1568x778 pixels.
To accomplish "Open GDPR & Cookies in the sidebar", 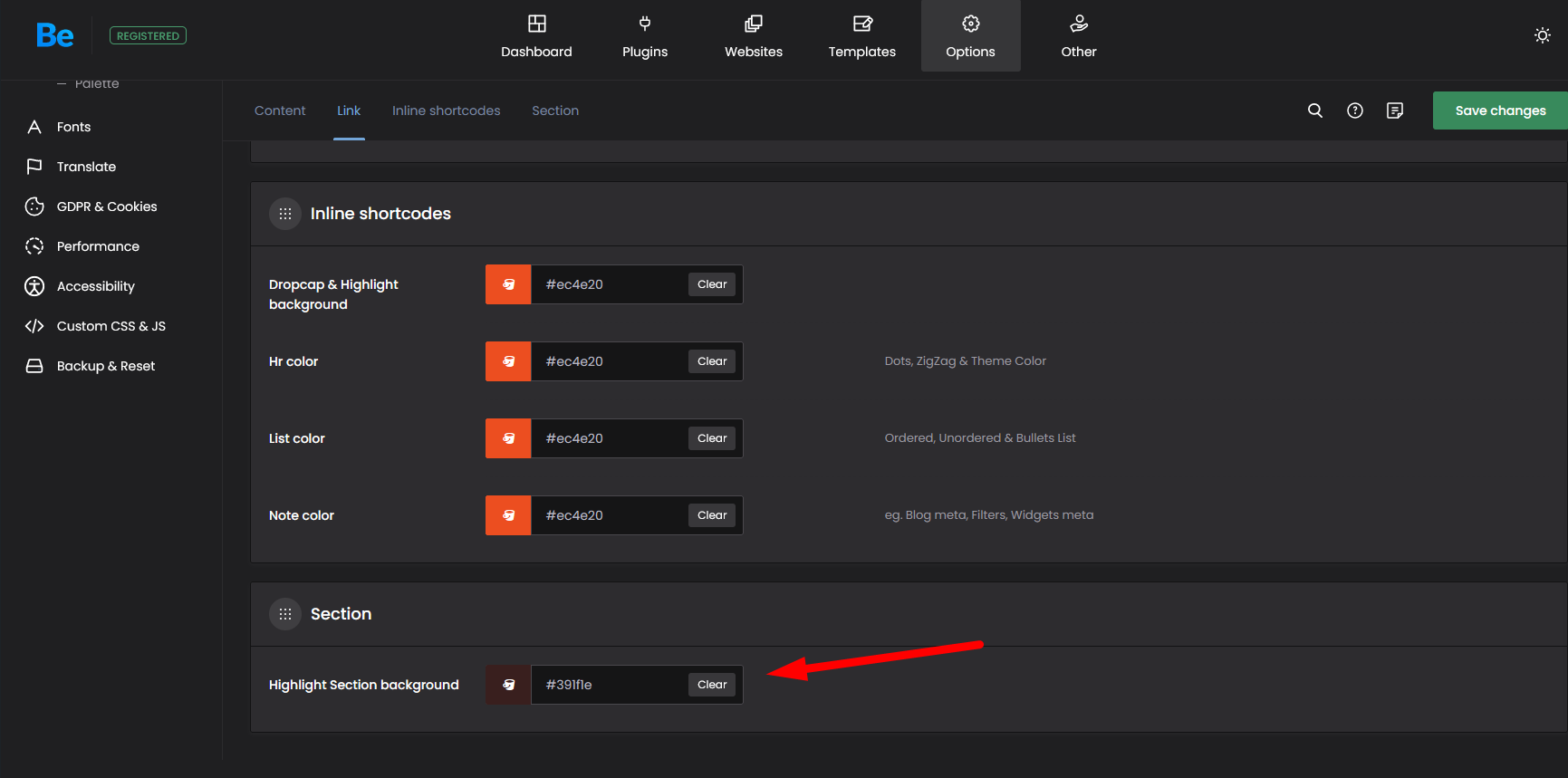I will 107,207.
